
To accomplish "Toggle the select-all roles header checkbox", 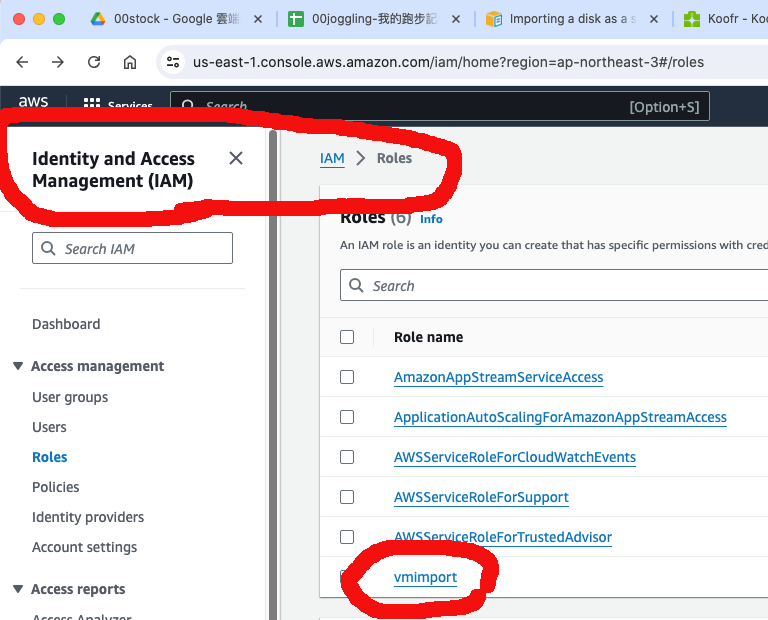I will point(347,337).
